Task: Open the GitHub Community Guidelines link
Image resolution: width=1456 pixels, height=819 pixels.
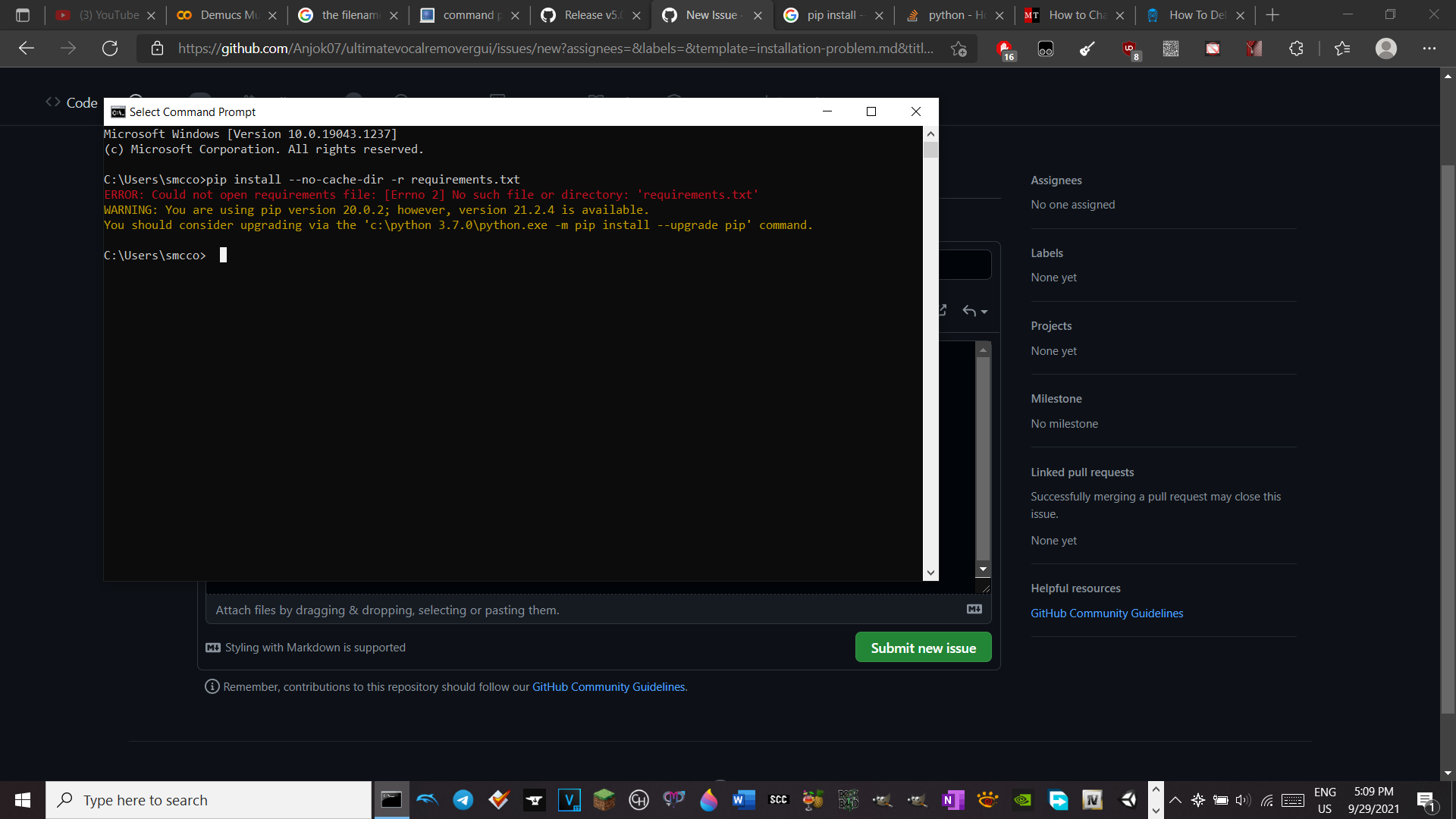Action: pyautogui.click(x=1106, y=613)
